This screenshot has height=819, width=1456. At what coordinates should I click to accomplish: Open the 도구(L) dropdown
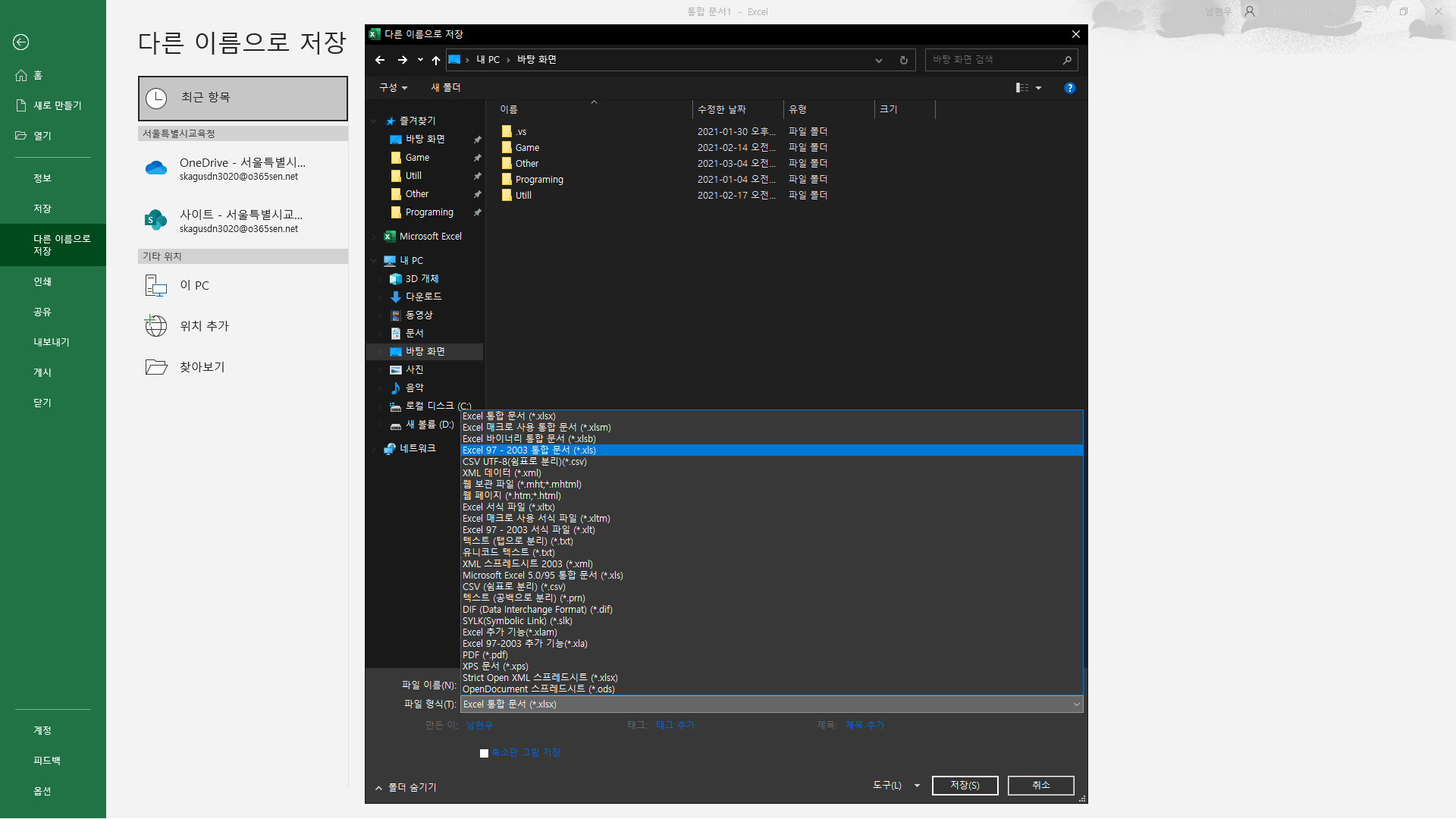896,786
